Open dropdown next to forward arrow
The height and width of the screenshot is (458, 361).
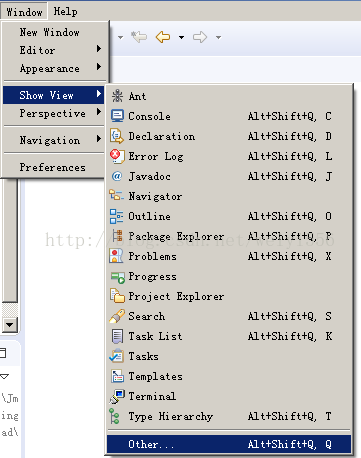[218, 37]
